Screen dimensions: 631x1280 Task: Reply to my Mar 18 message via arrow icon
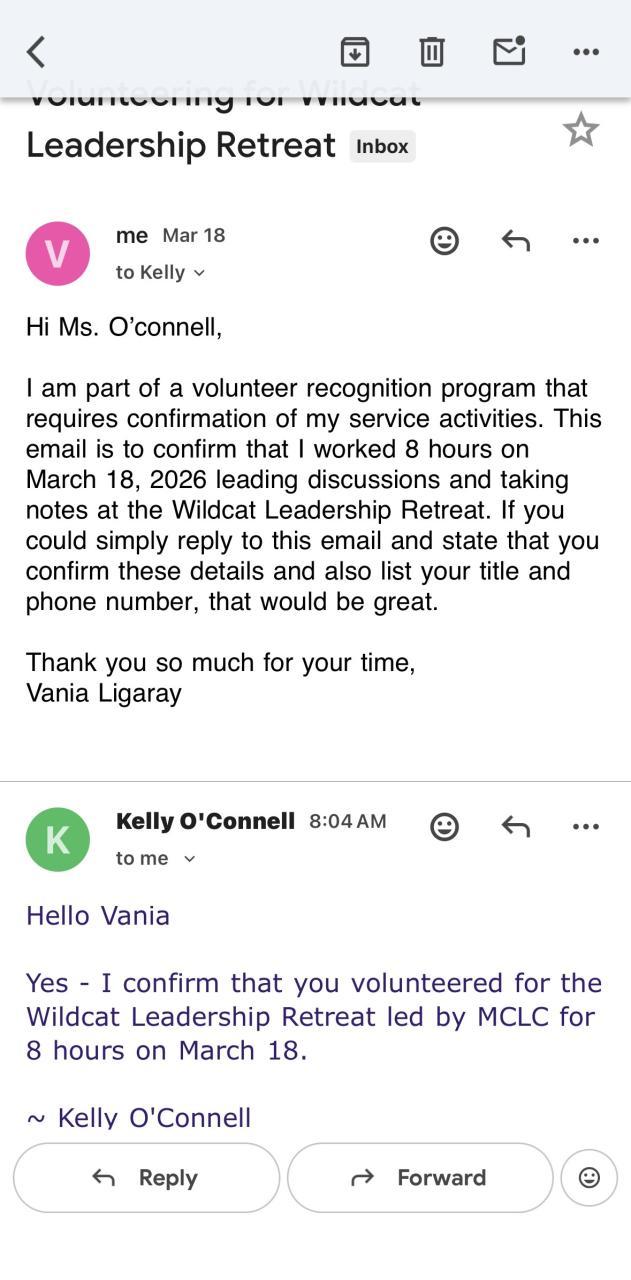pyautogui.click(x=515, y=241)
